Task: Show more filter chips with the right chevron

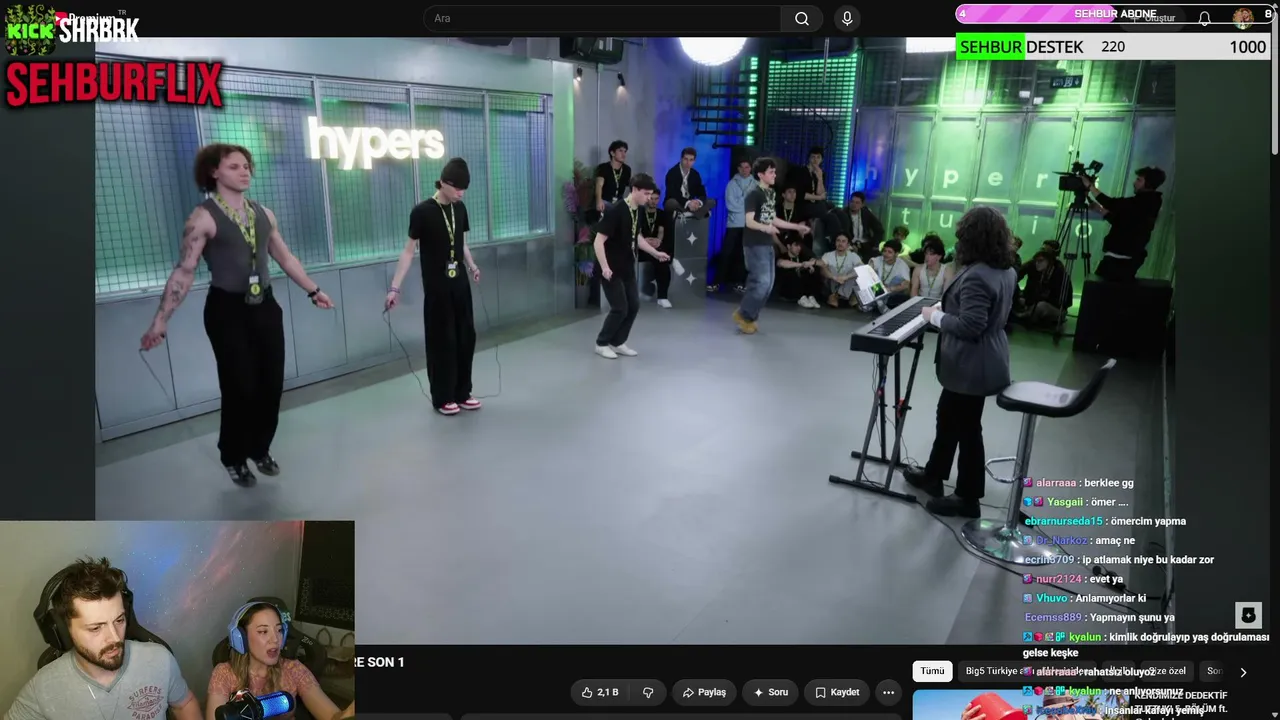Action: (x=1243, y=672)
